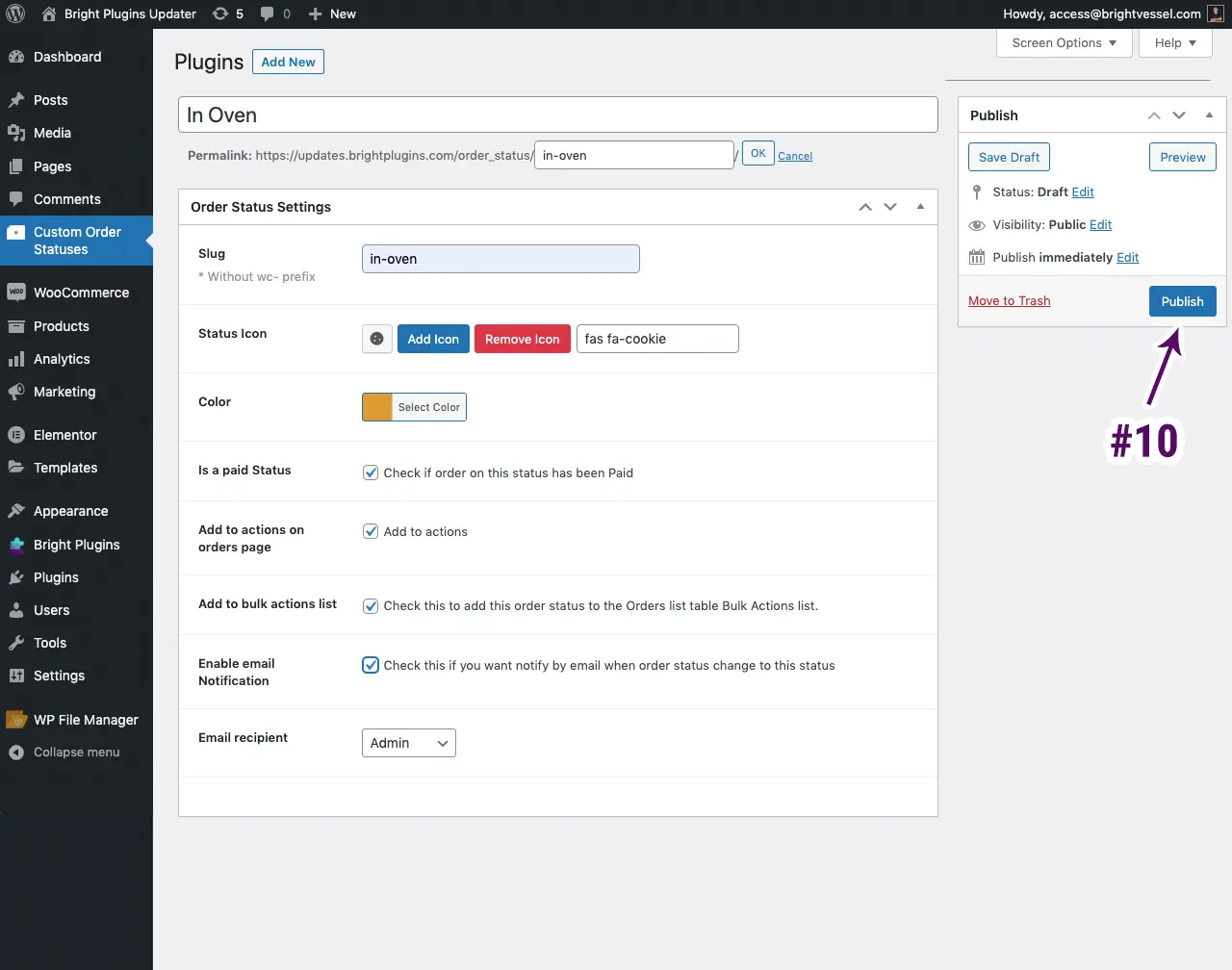Screen dimensions: 1232x970
Task: Click the Move to Trash link
Action: pos(1009,300)
